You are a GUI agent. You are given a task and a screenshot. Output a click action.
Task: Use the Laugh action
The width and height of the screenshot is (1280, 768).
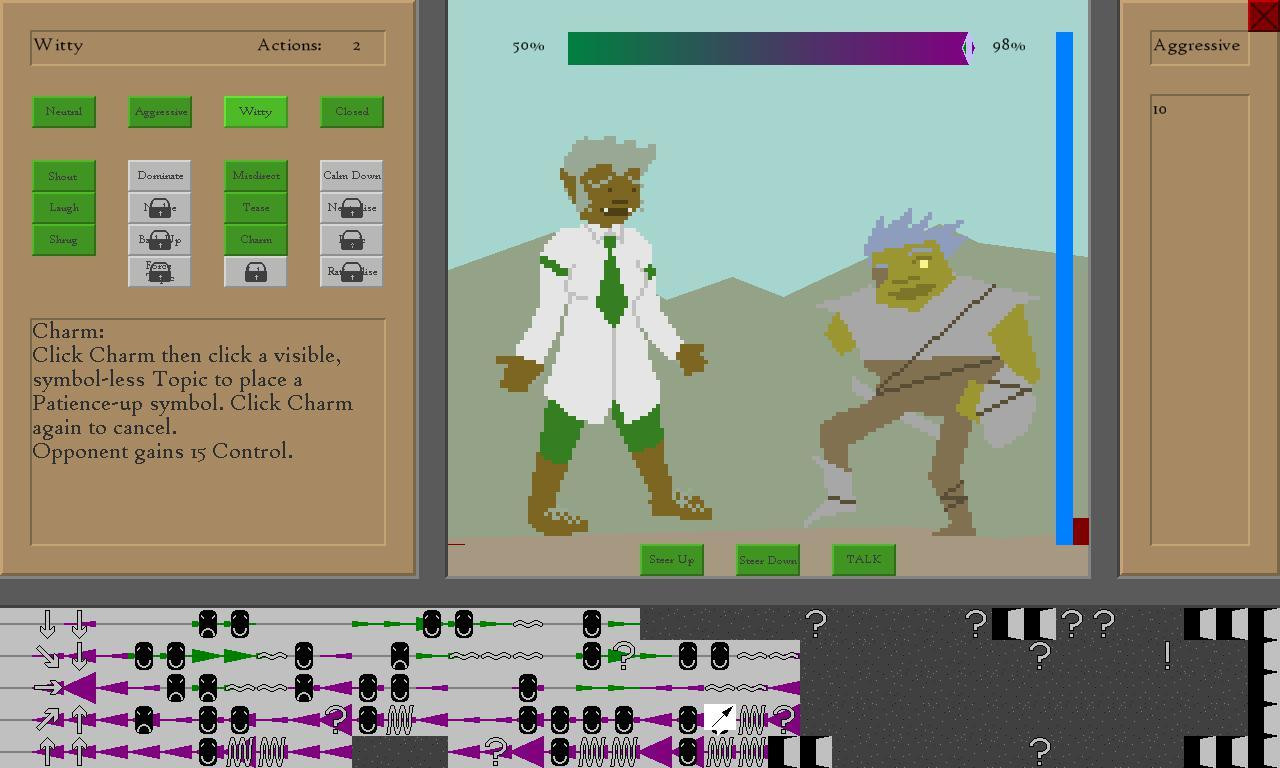tap(64, 208)
